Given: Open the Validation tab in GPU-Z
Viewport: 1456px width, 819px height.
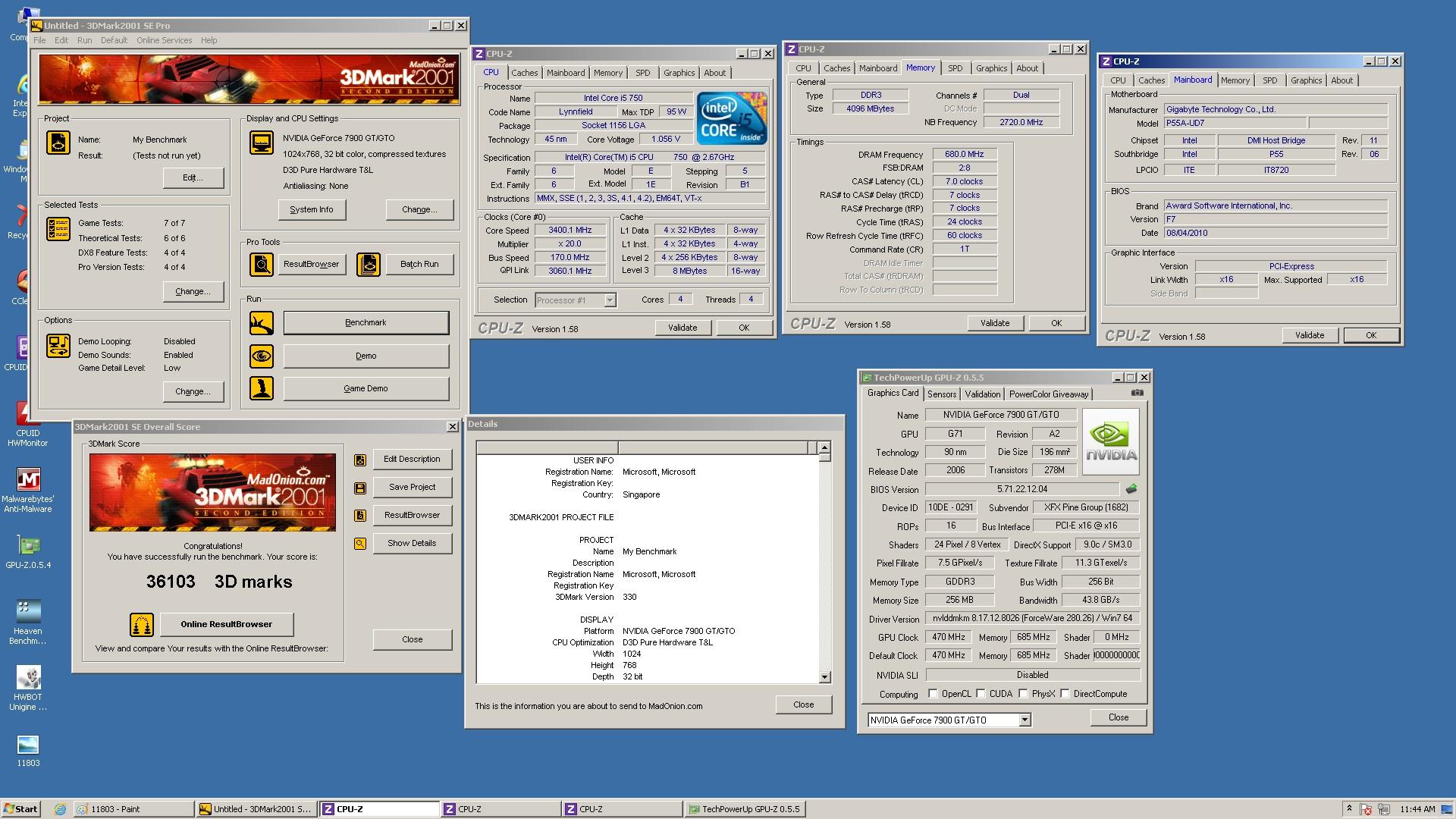Looking at the screenshot, I should tap(982, 394).
